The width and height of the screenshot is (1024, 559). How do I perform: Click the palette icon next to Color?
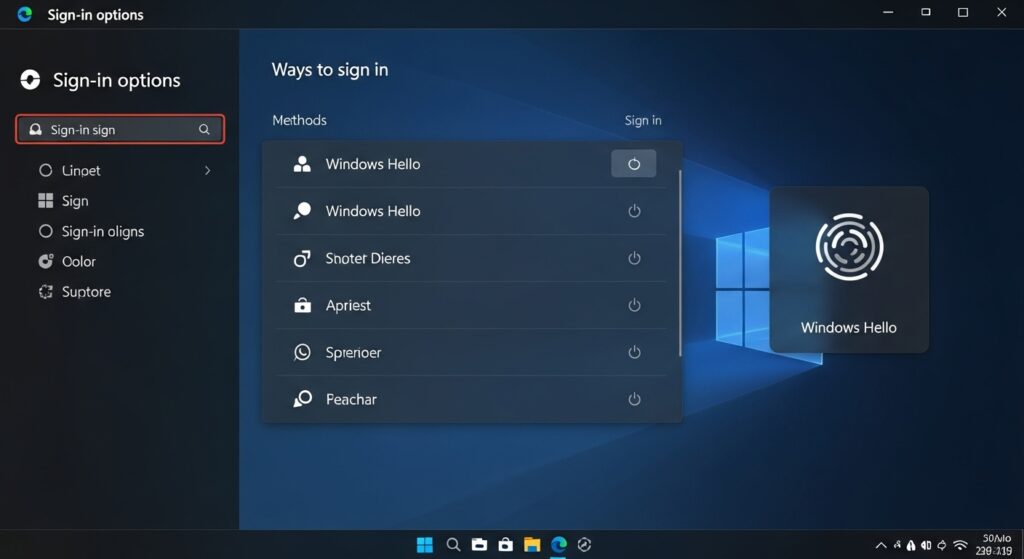point(46,261)
